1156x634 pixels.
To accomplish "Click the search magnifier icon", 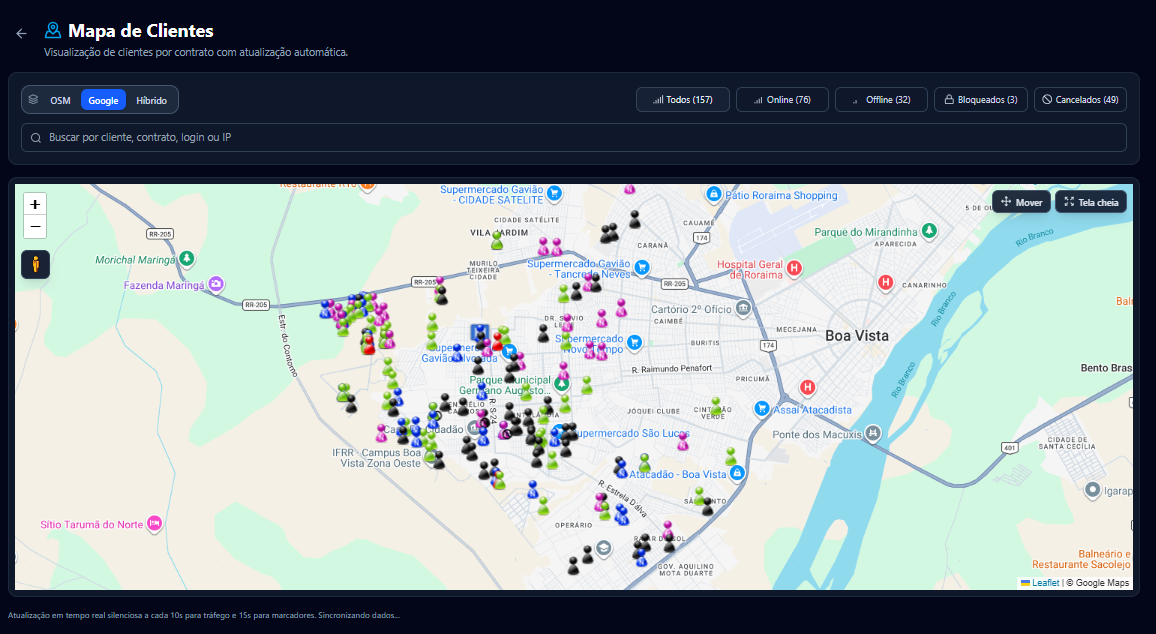I will [x=35, y=138].
